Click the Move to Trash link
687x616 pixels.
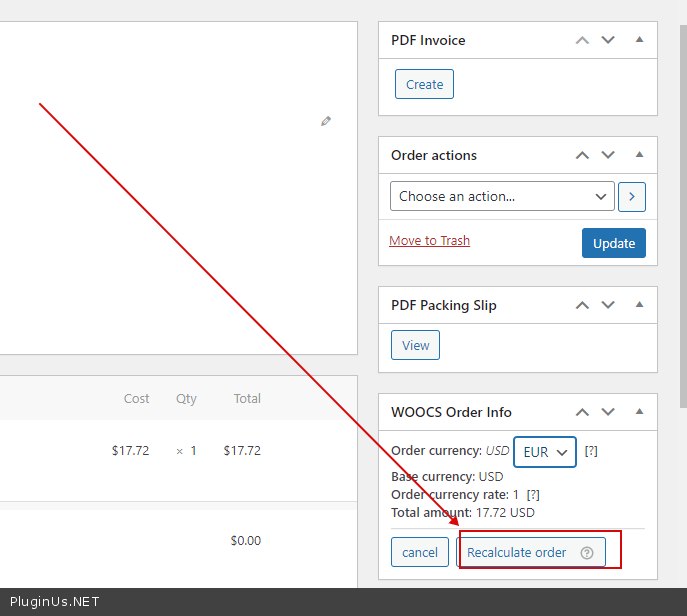[429, 241]
